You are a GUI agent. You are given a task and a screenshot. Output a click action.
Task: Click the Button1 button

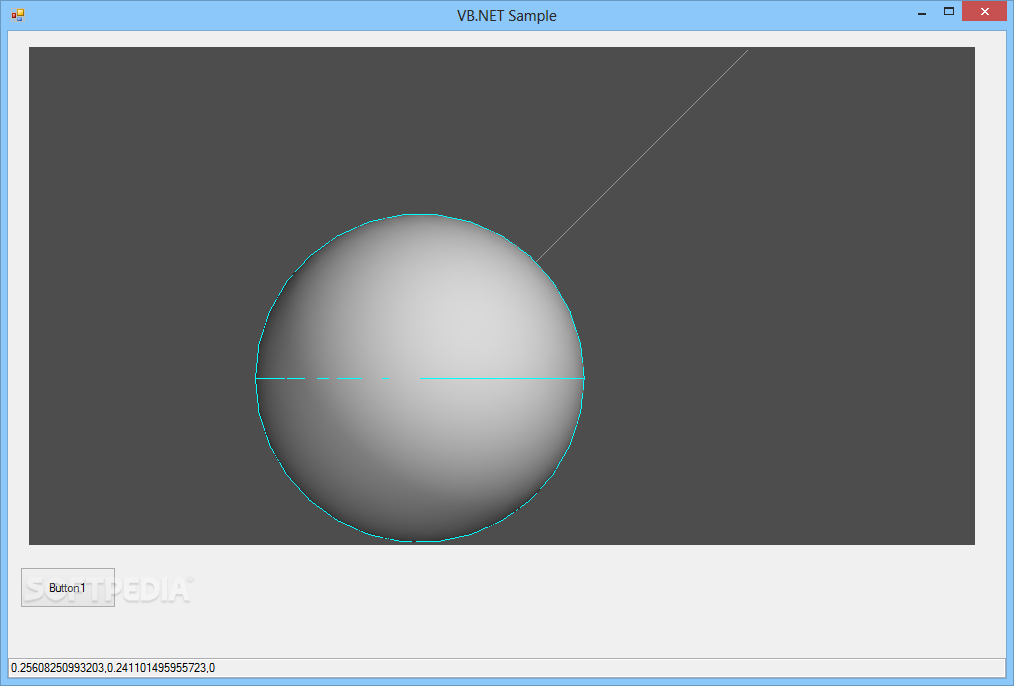tap(68, 588)
